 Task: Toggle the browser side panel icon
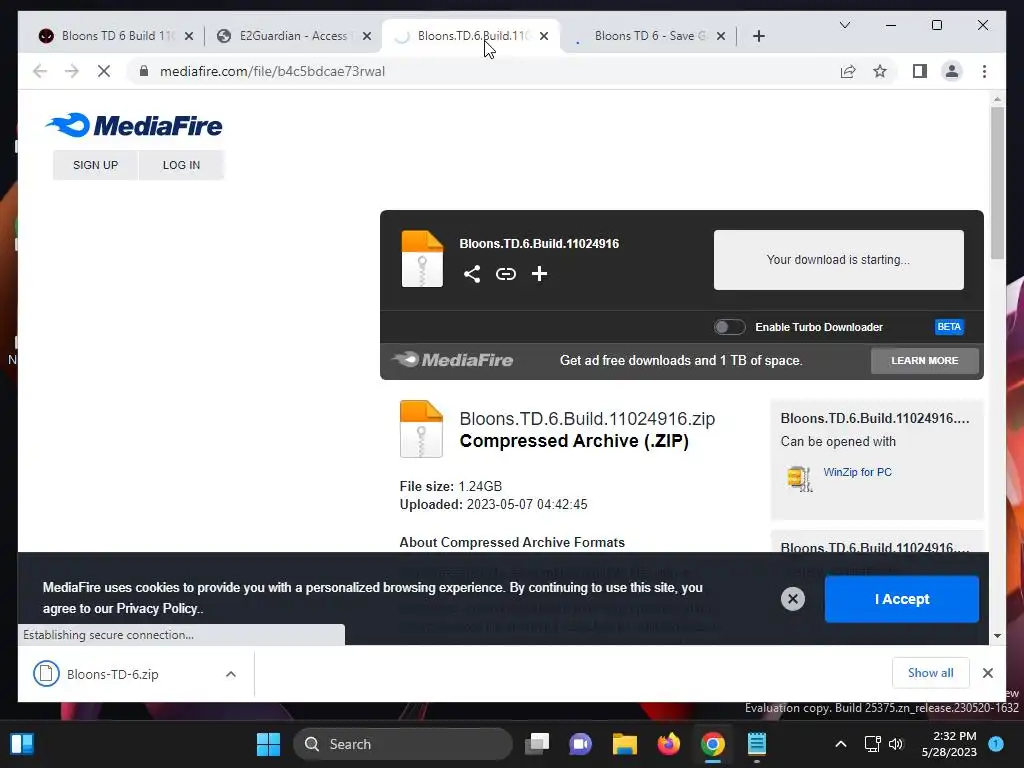tap(920, 71)
